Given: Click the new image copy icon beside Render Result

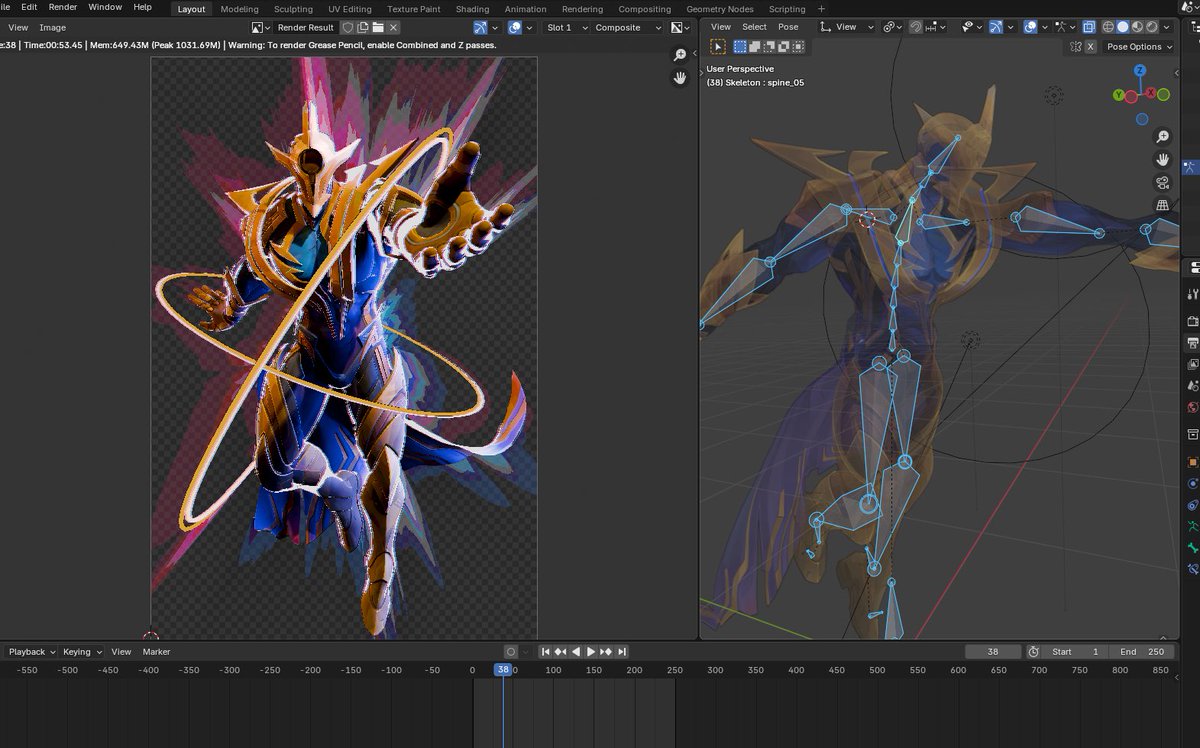Looking at the screenshot, I should 362,28.
